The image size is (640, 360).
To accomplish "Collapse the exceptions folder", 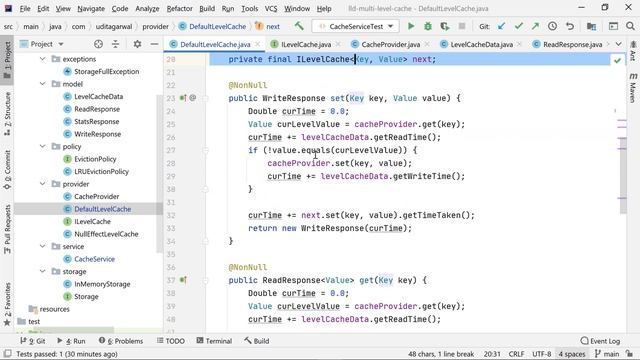I will coord(42,59).
